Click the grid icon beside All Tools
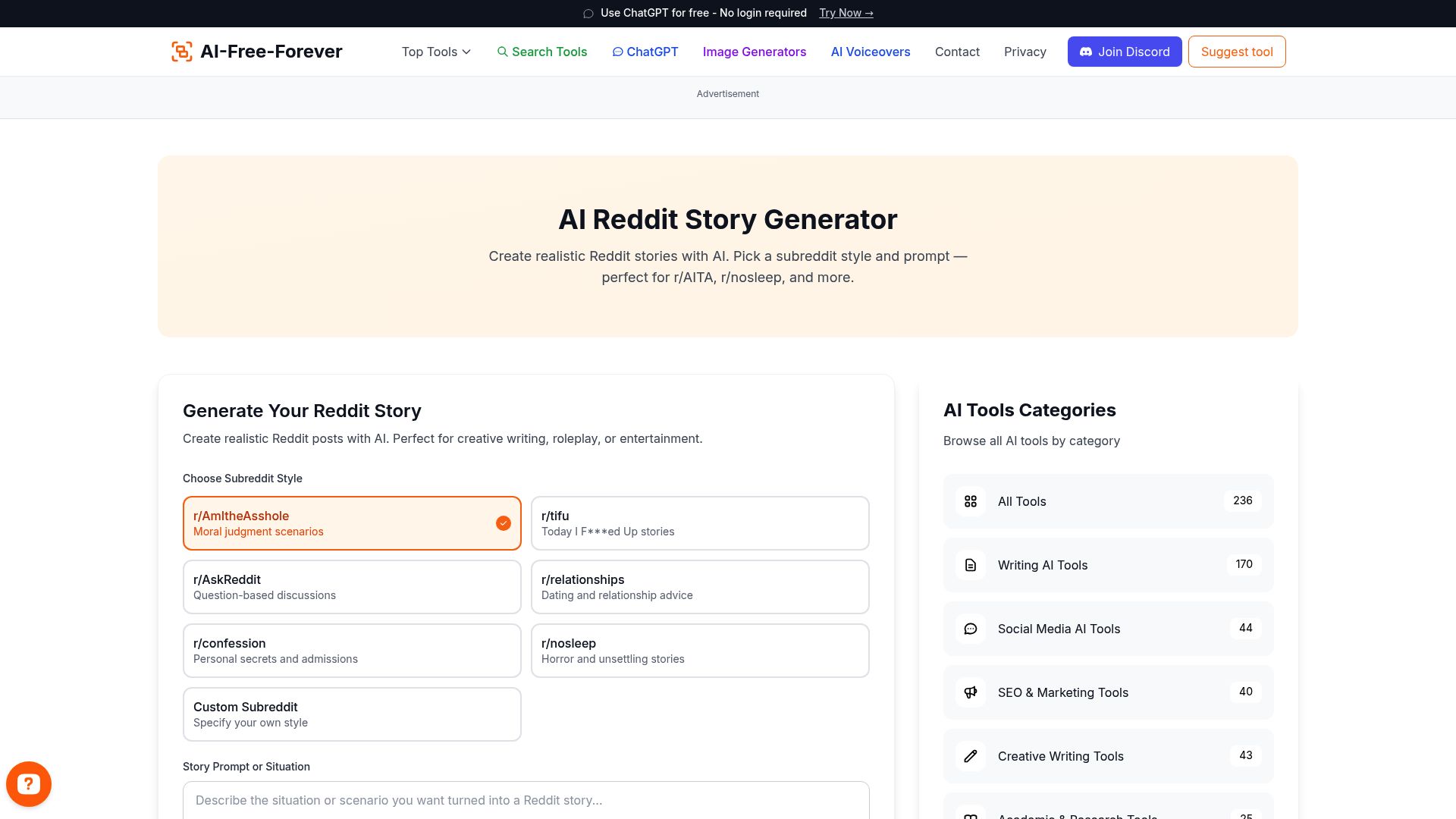Viewport: 1456px width, 819px height. (970, 501)
